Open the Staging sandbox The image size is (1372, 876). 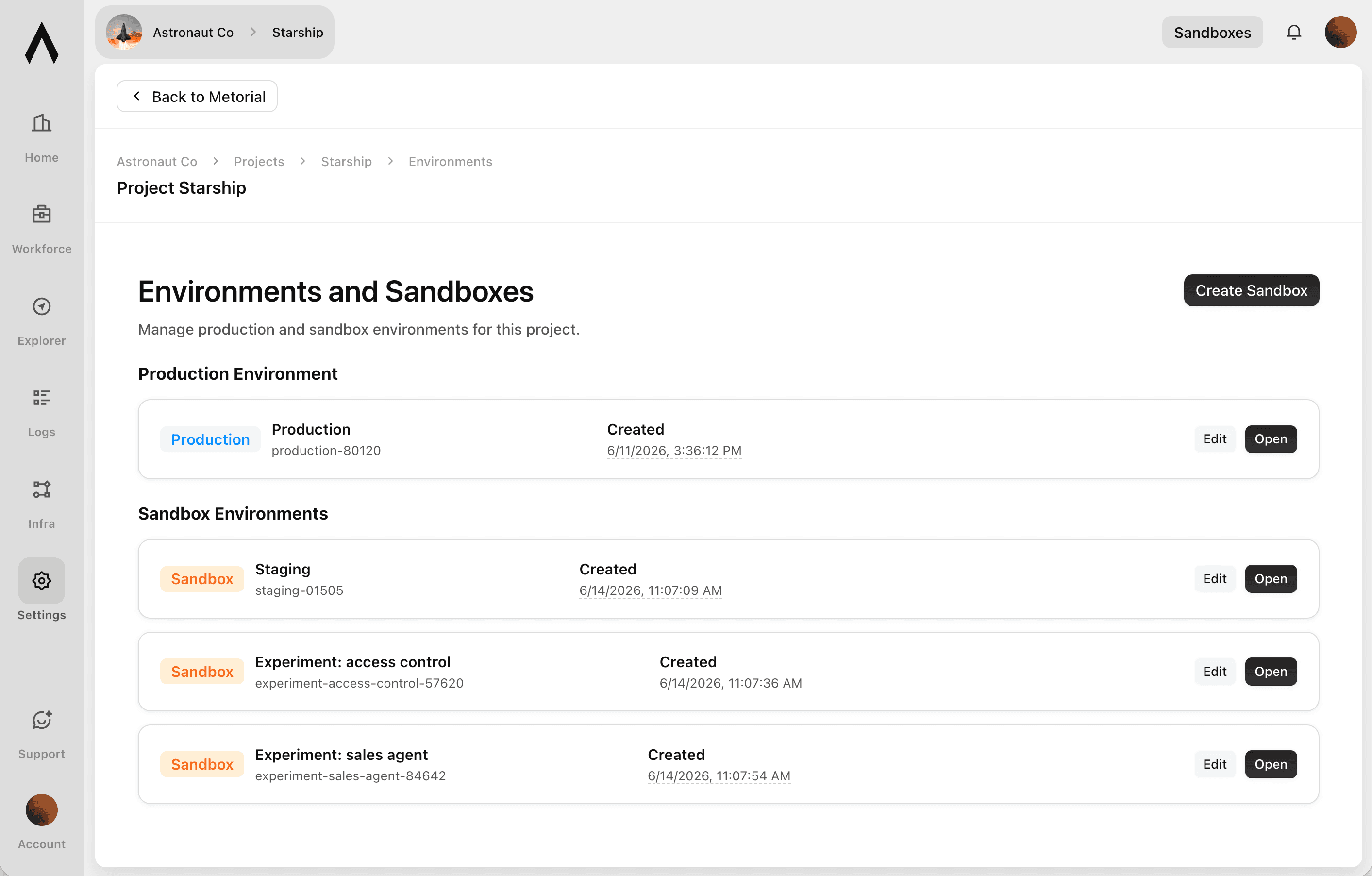1270,578
